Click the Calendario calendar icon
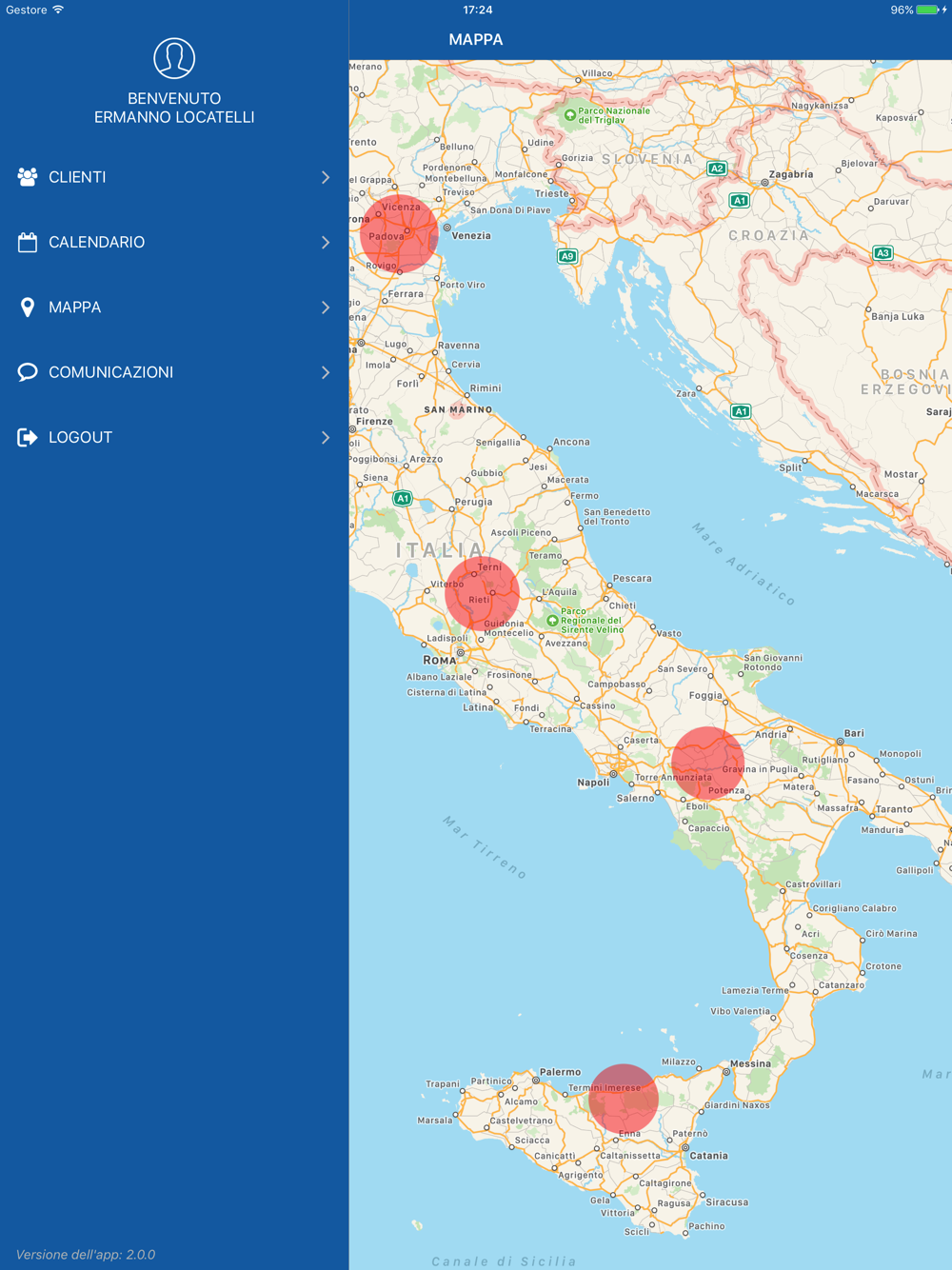 point(28,242)
